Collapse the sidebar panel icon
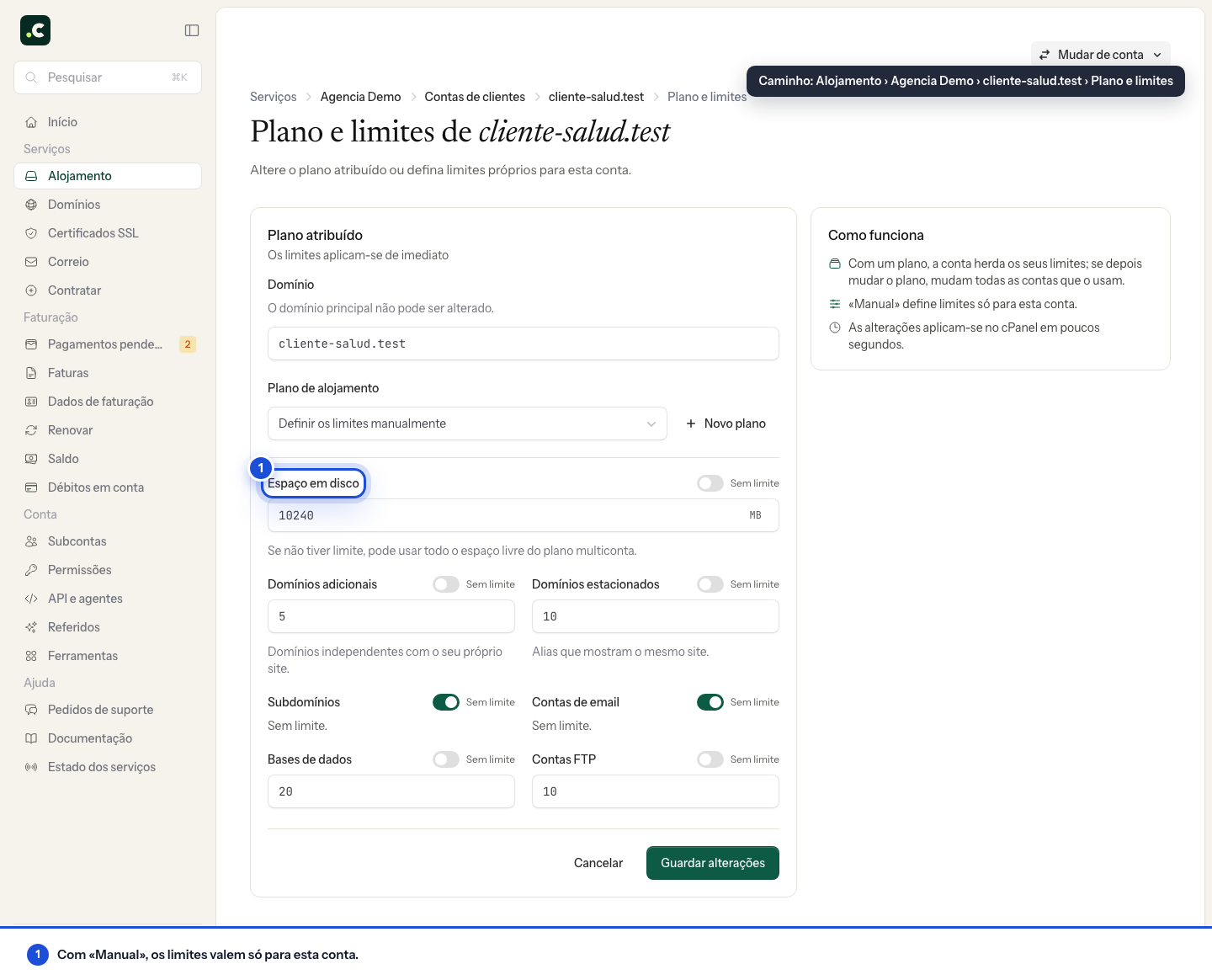Viewport: 1212px width, 980px height. [x=192, y=30]
